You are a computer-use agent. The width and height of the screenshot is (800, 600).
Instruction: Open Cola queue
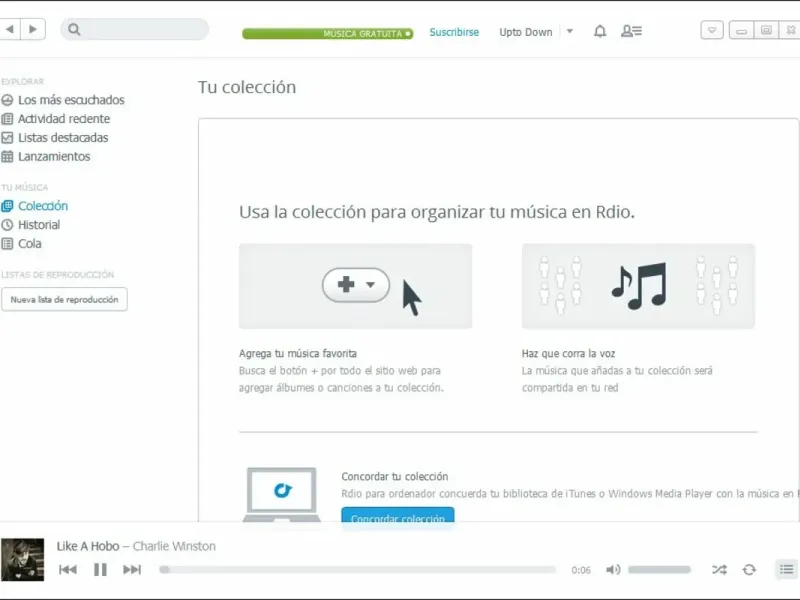(30, 244)
